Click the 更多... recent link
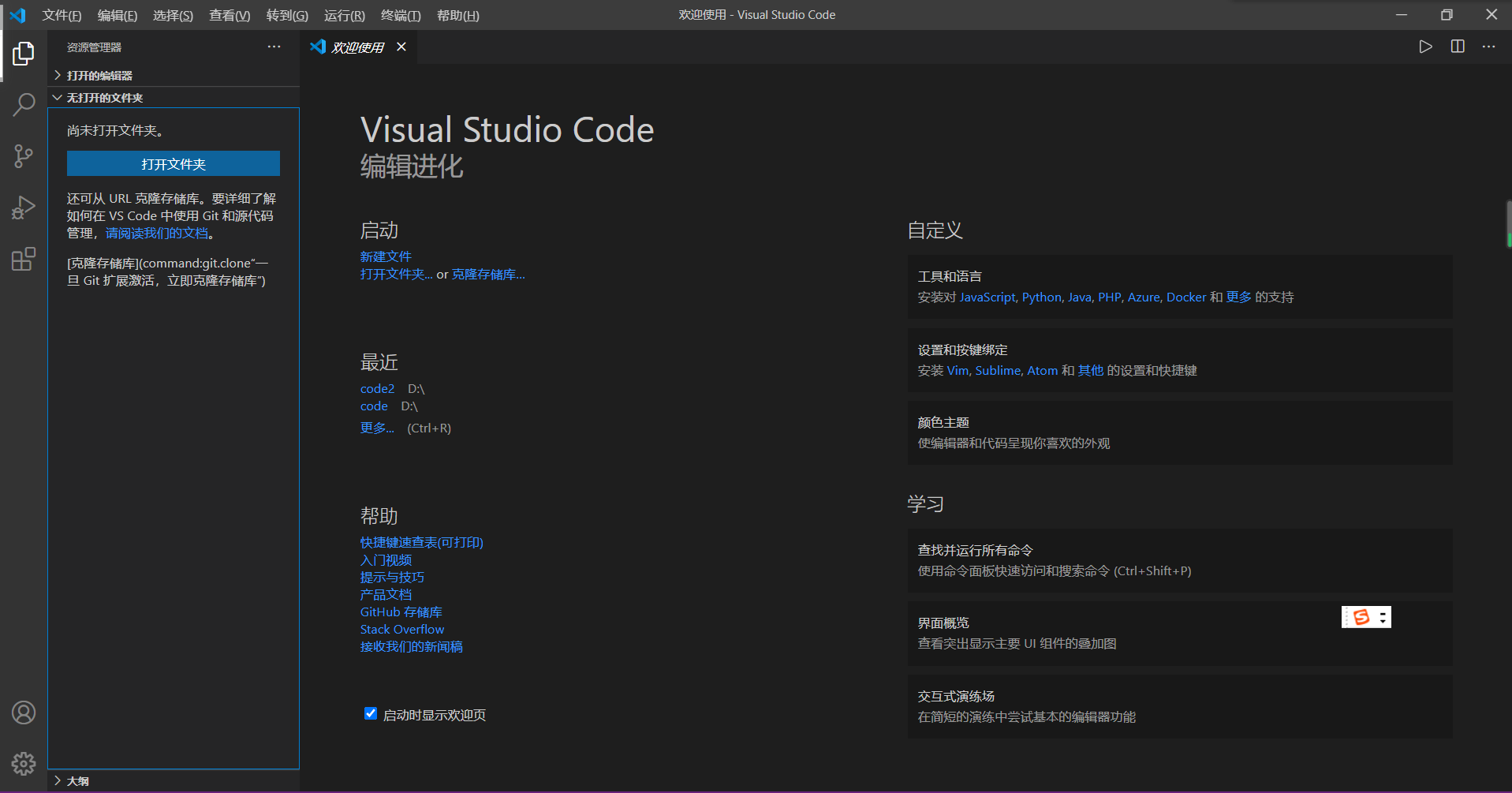The width and height of the screenshot is (1512, 793). [377, 428]
